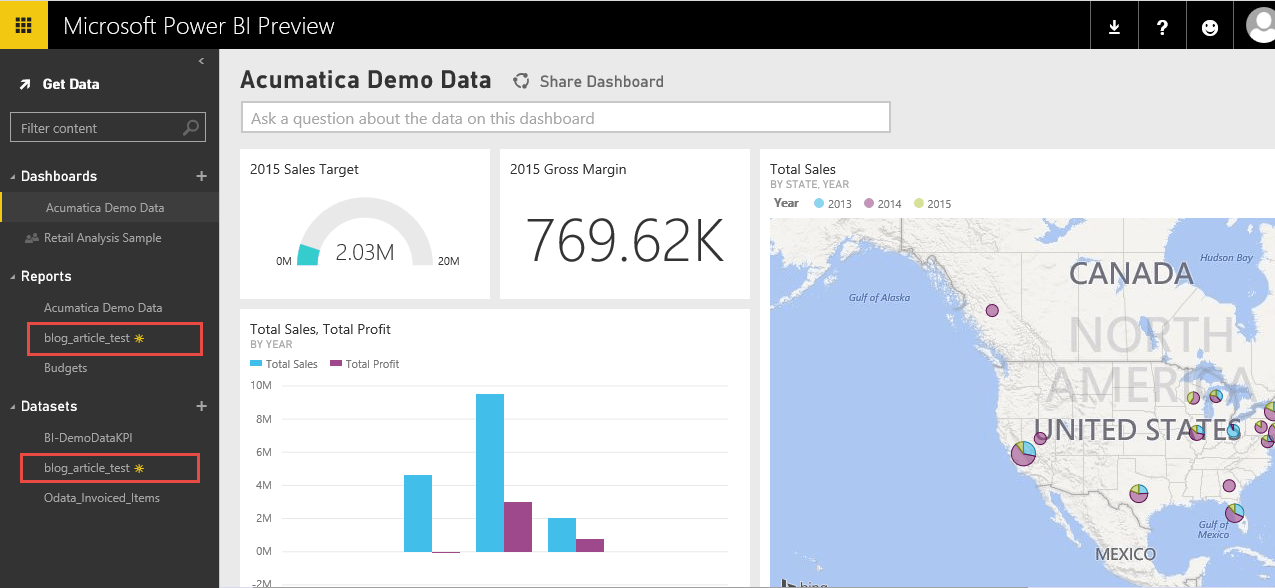The image size is (1275, 588).
Task: Click the 2.03M gauge value
Action: coord(365,252)
